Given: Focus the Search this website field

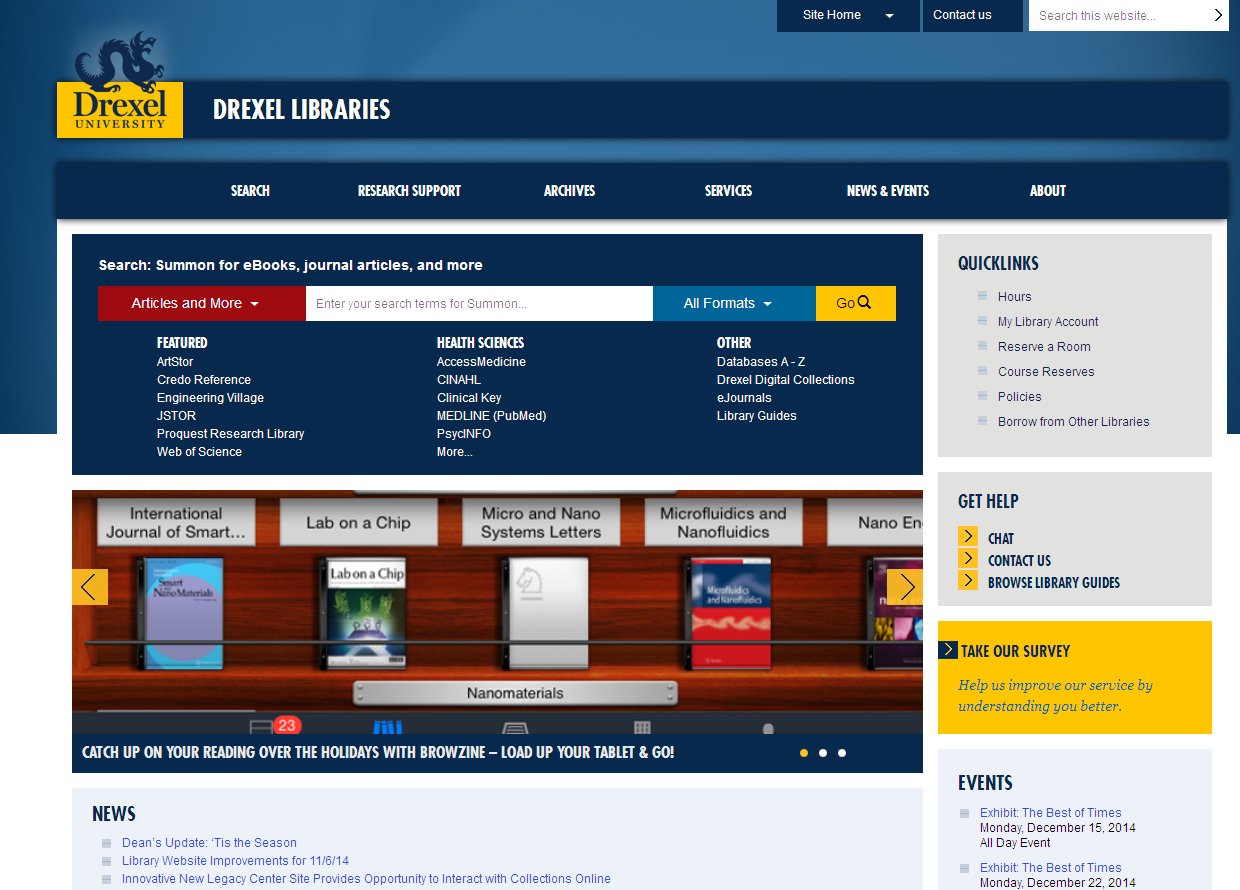Looking at the screenshot, I should 1118,15.
